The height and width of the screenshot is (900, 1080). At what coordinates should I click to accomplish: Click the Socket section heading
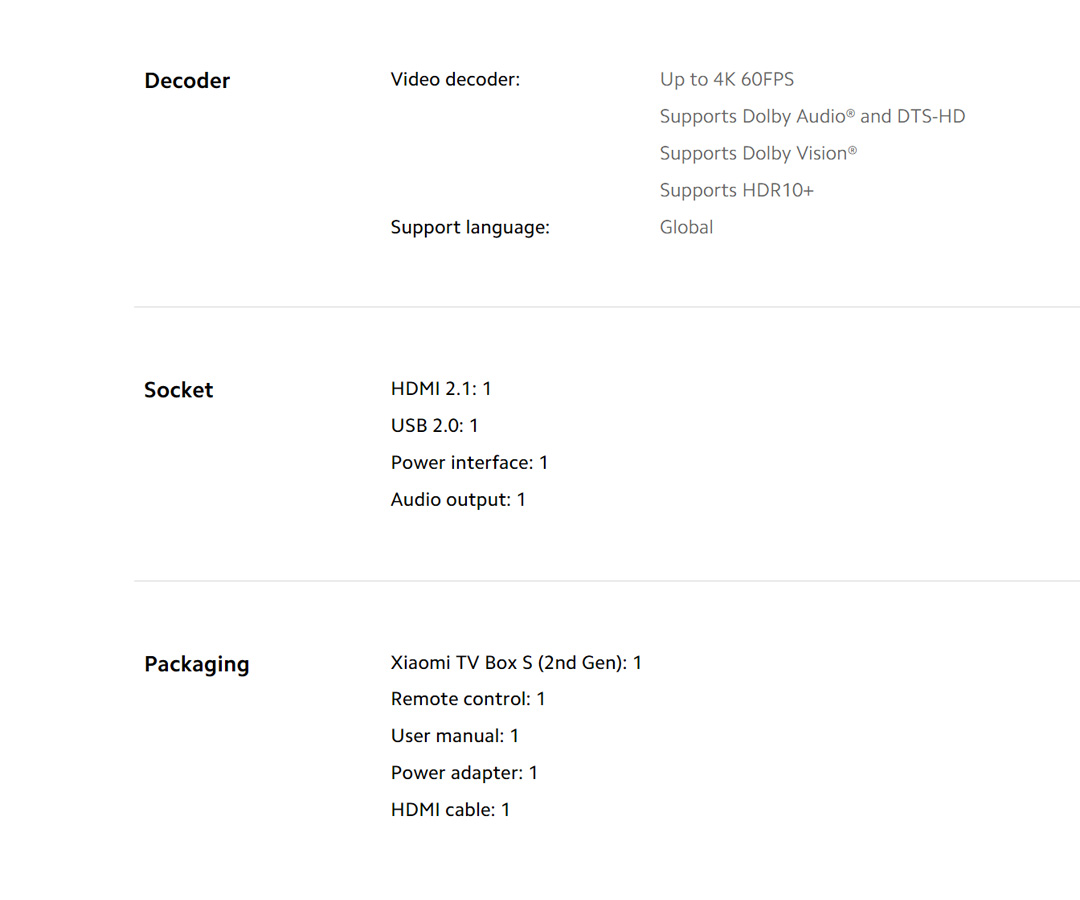[179, 390]
